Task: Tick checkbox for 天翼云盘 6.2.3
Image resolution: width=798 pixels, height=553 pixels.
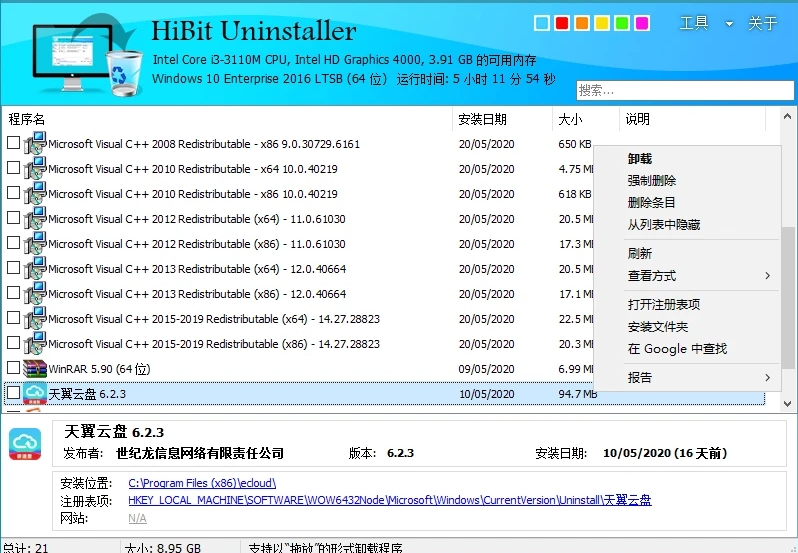Action: tap(13, 392)
